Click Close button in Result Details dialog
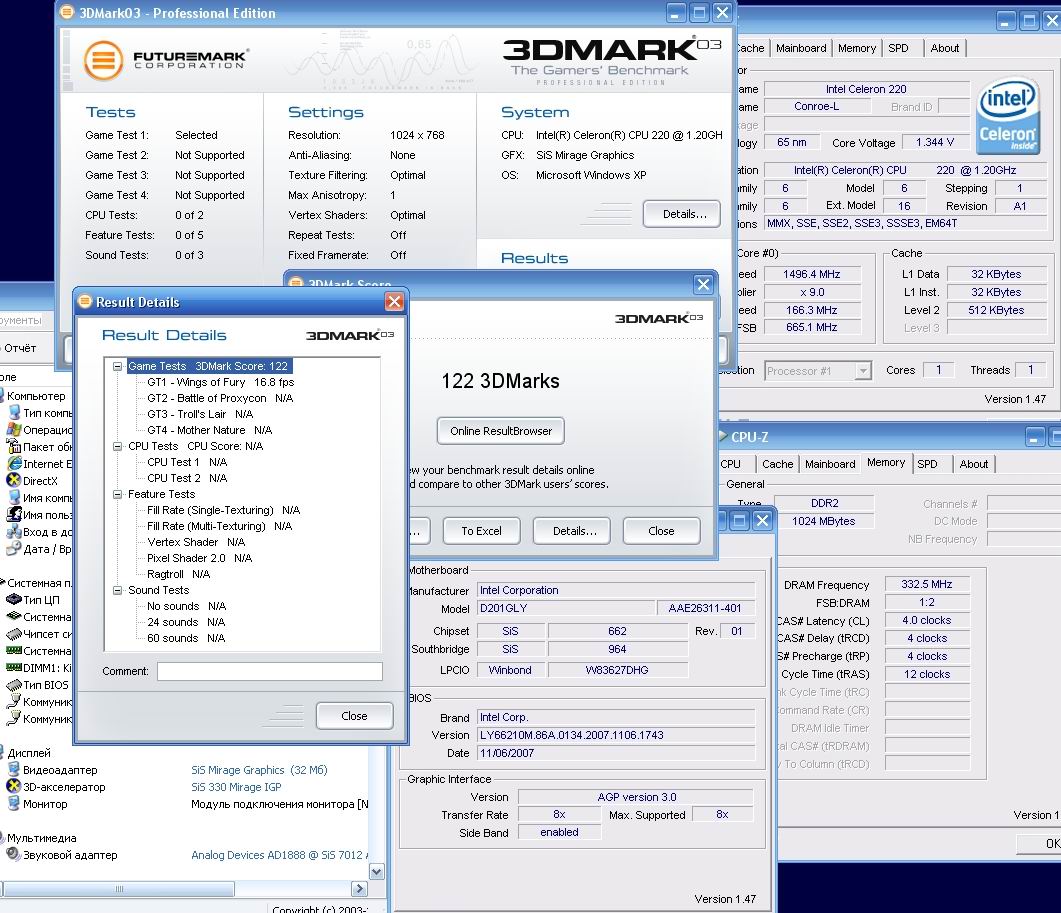This screenshot has width=1061, height=913. pyautogui.click(x=354, y=715)
